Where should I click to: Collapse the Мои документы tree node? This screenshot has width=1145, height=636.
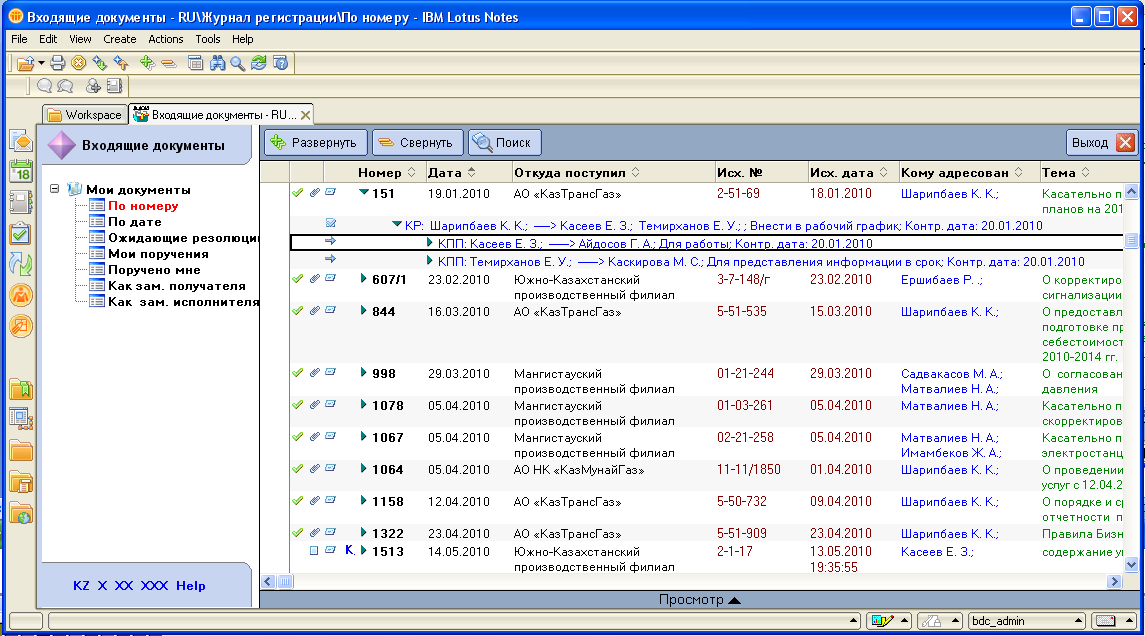click(54, 190)
